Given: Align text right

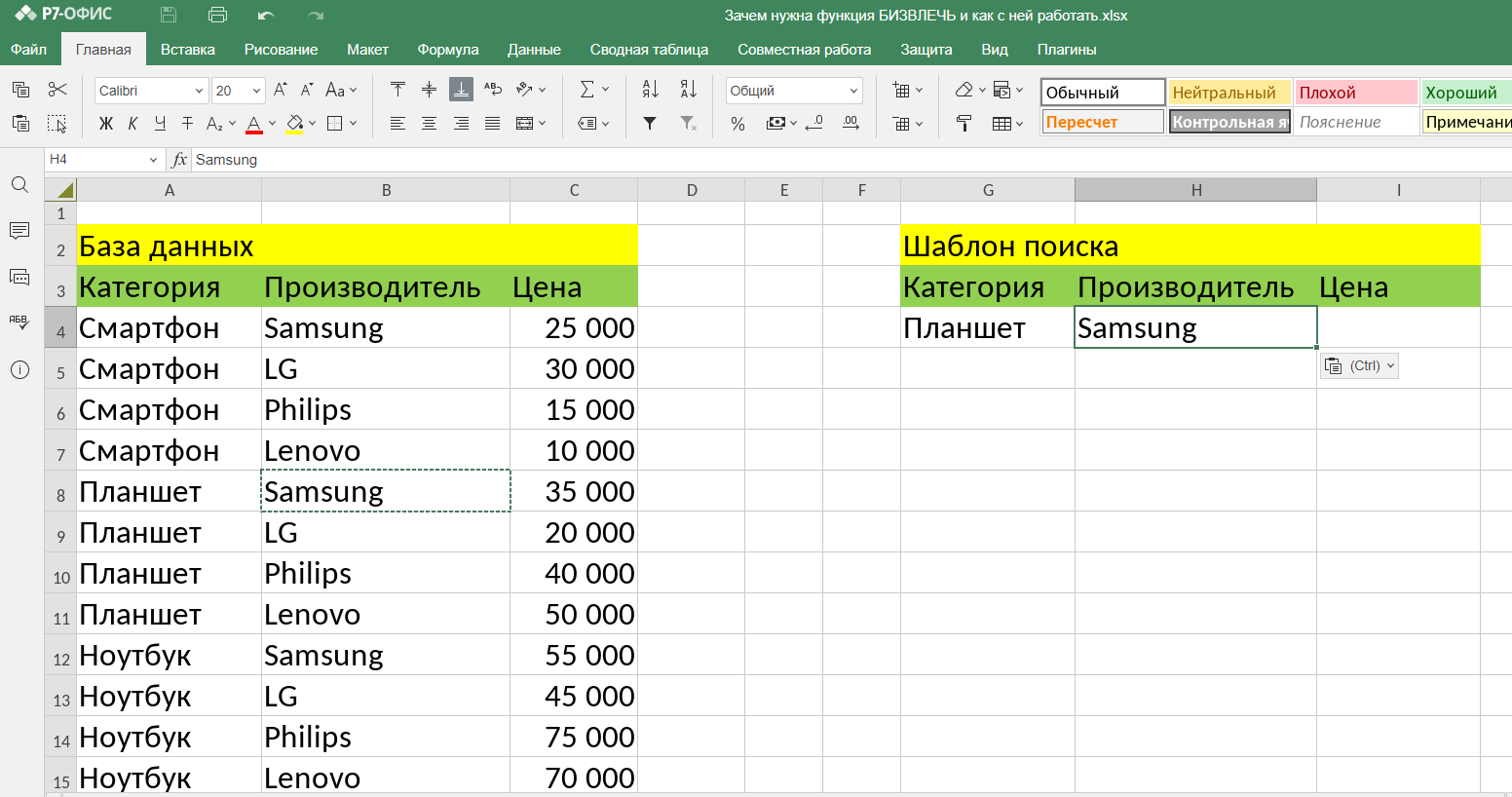Looking at the screenshot, I should pyautogui.click(x=461, y=123).
